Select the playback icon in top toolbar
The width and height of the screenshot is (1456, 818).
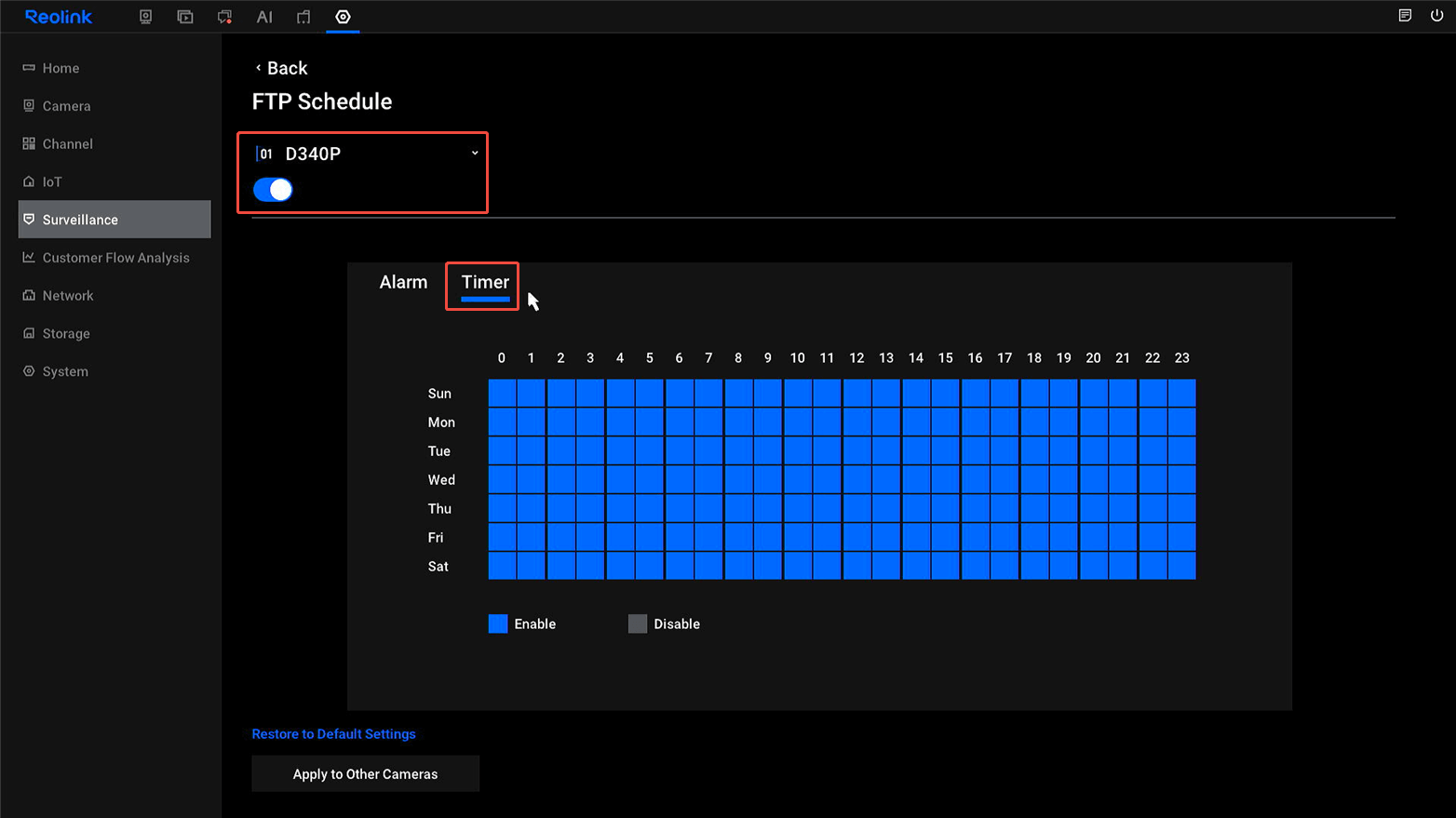184,16
